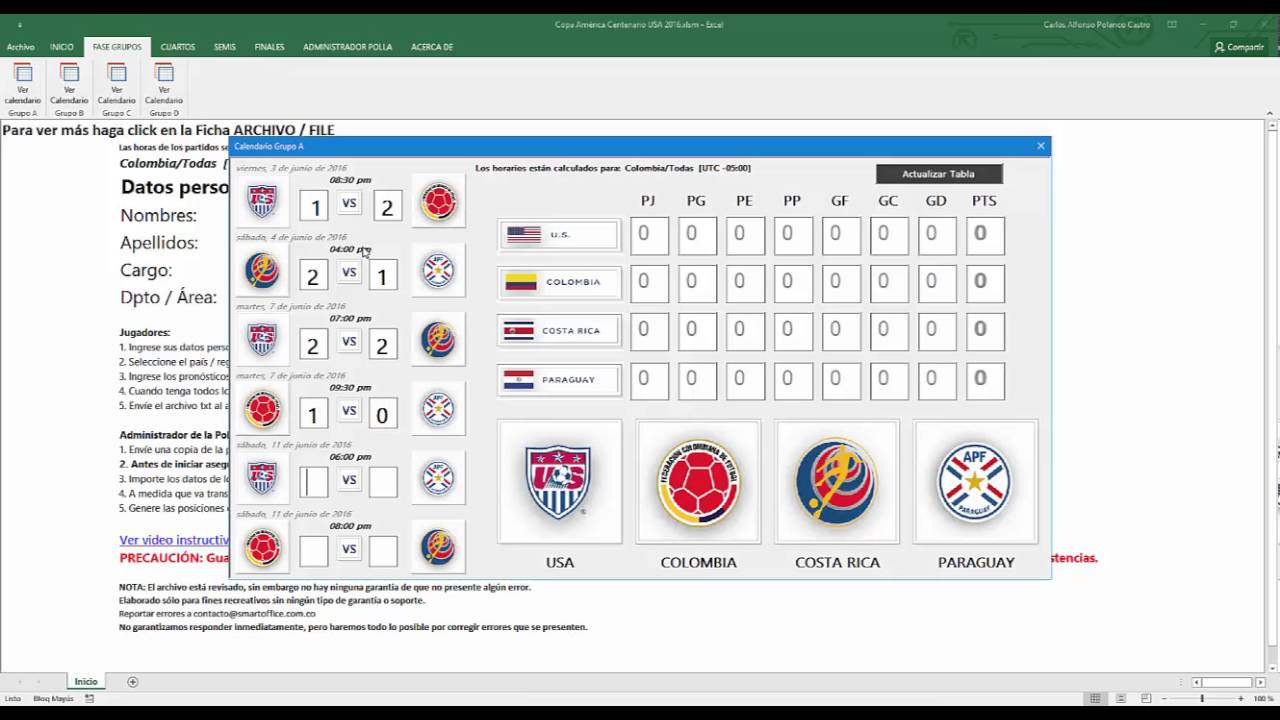
Task: Click Colombia crest in 09:30 pm match
Action: pyautogui.click(x=262, y=409)
